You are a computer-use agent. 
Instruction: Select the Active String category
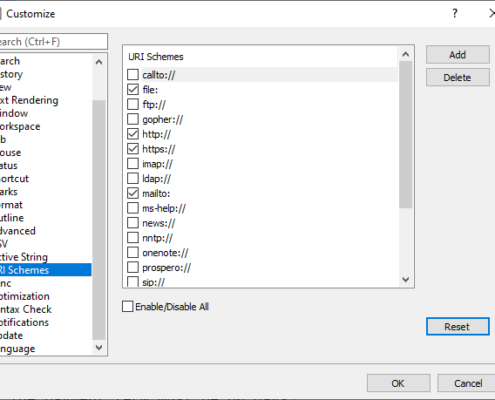[x=24, y=257]
